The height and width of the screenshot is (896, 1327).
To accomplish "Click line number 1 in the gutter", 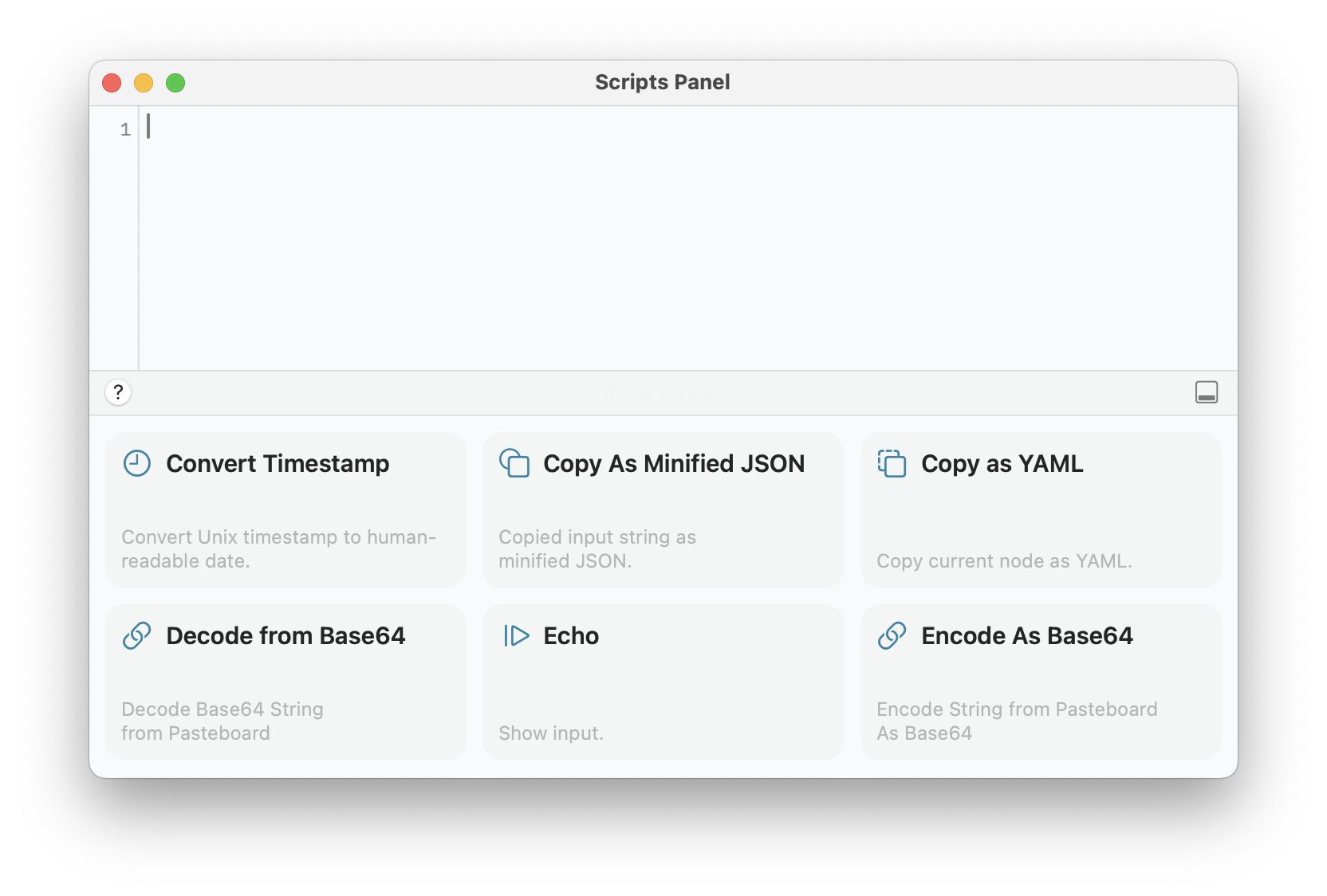I will coord(124,129).
